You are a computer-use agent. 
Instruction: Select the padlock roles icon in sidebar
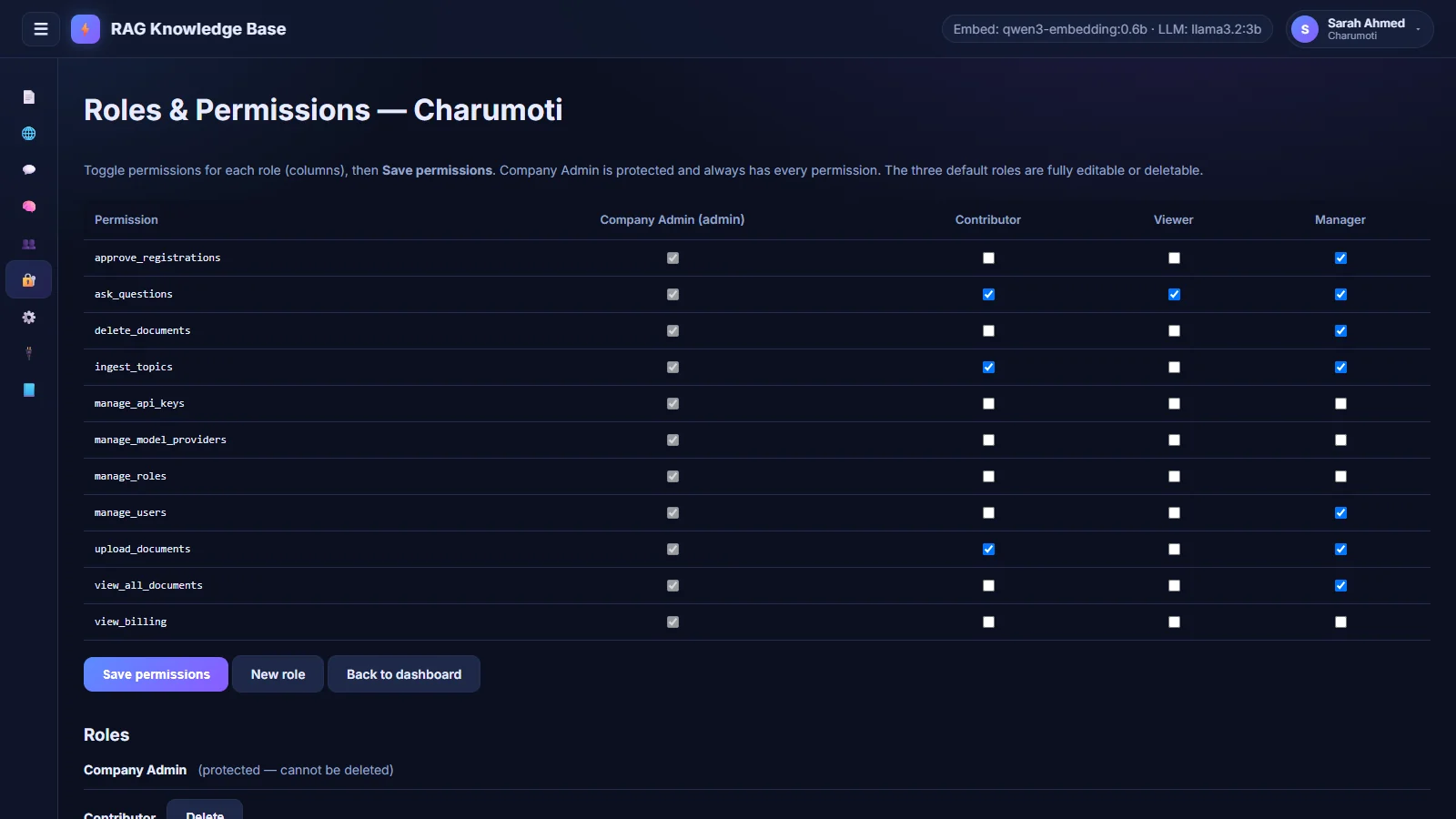[29, 280]
